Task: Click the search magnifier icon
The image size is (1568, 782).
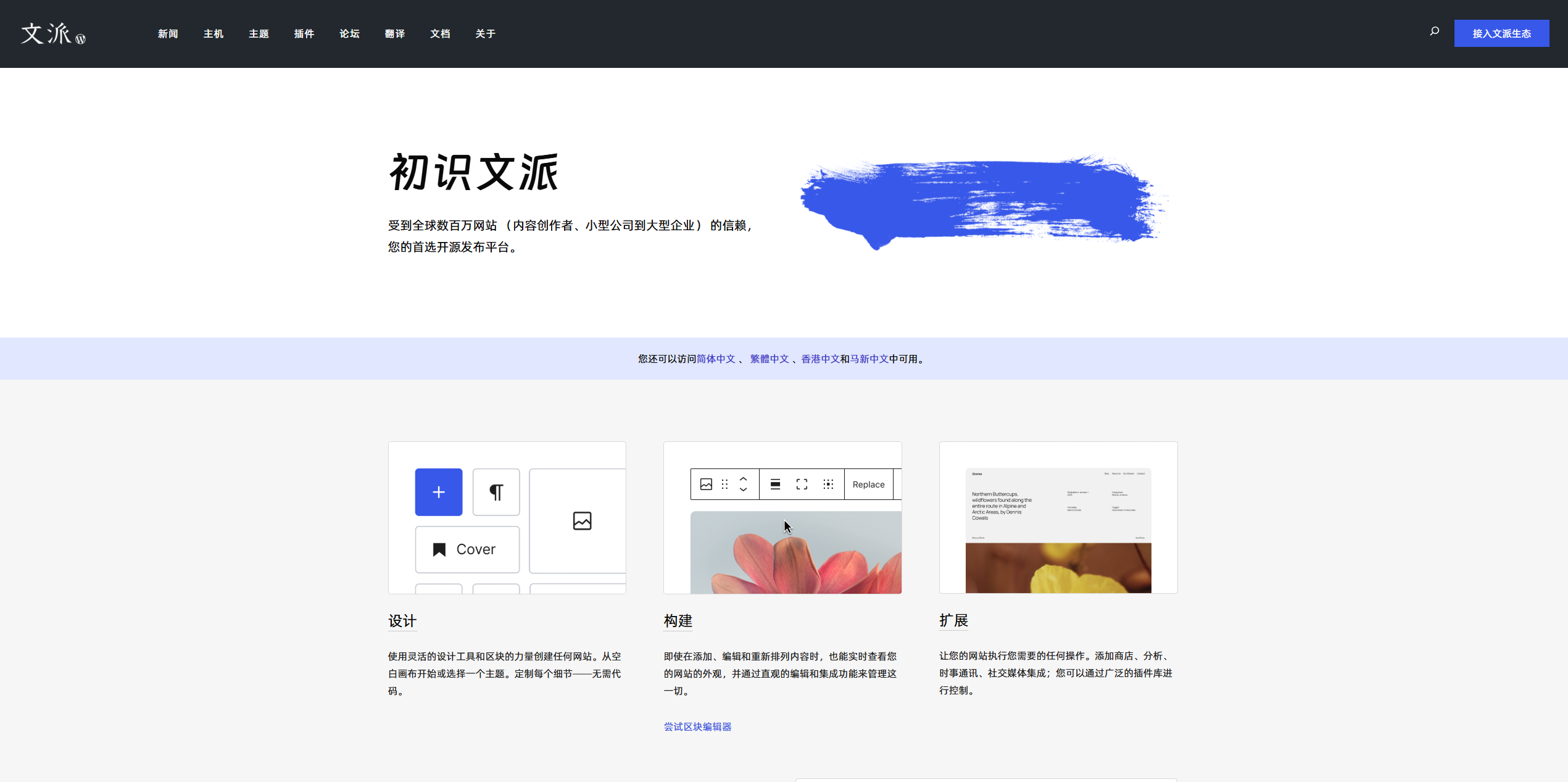Action: tap(1434, 31)
